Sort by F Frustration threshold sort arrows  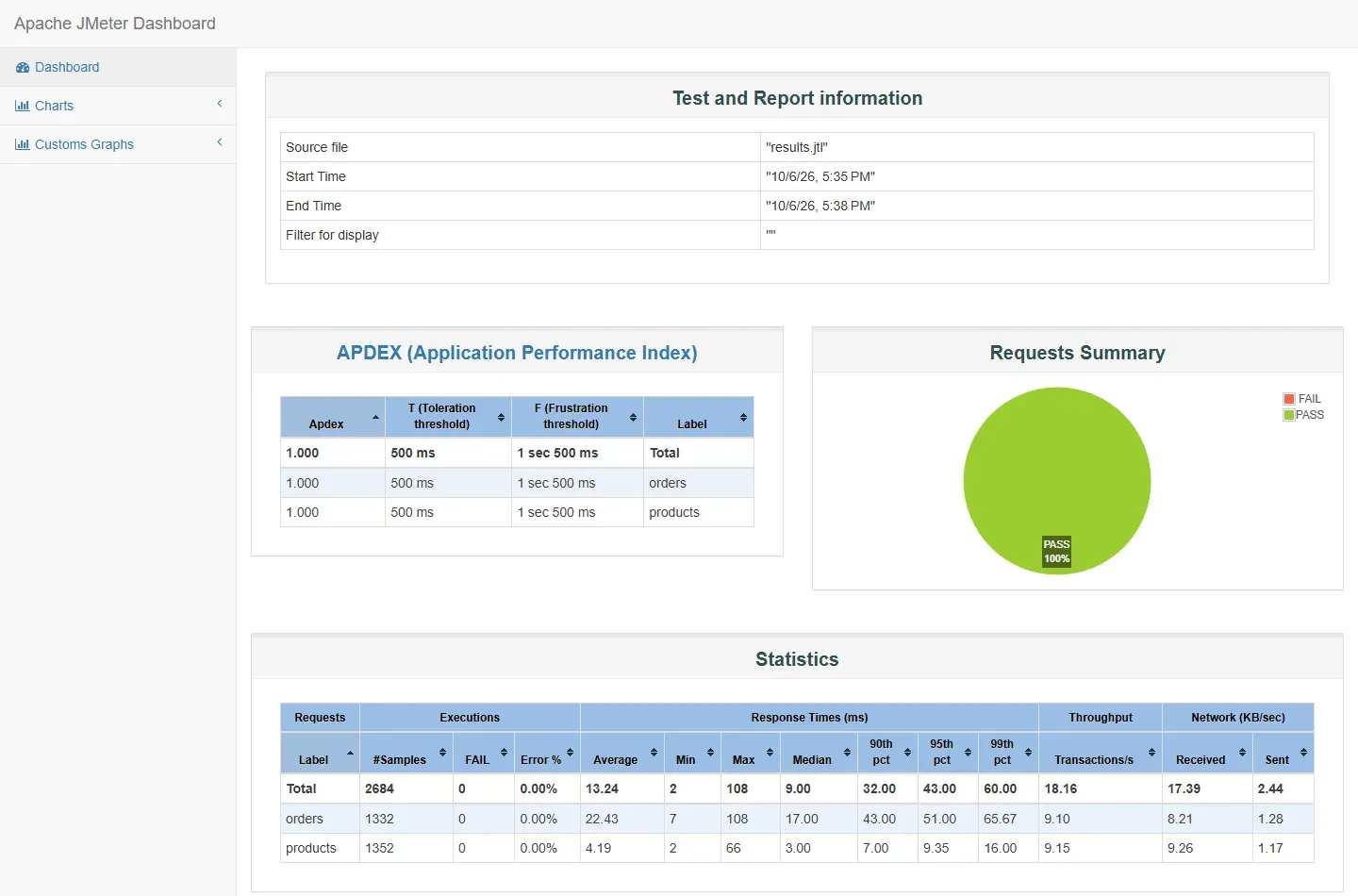(633, 417)
